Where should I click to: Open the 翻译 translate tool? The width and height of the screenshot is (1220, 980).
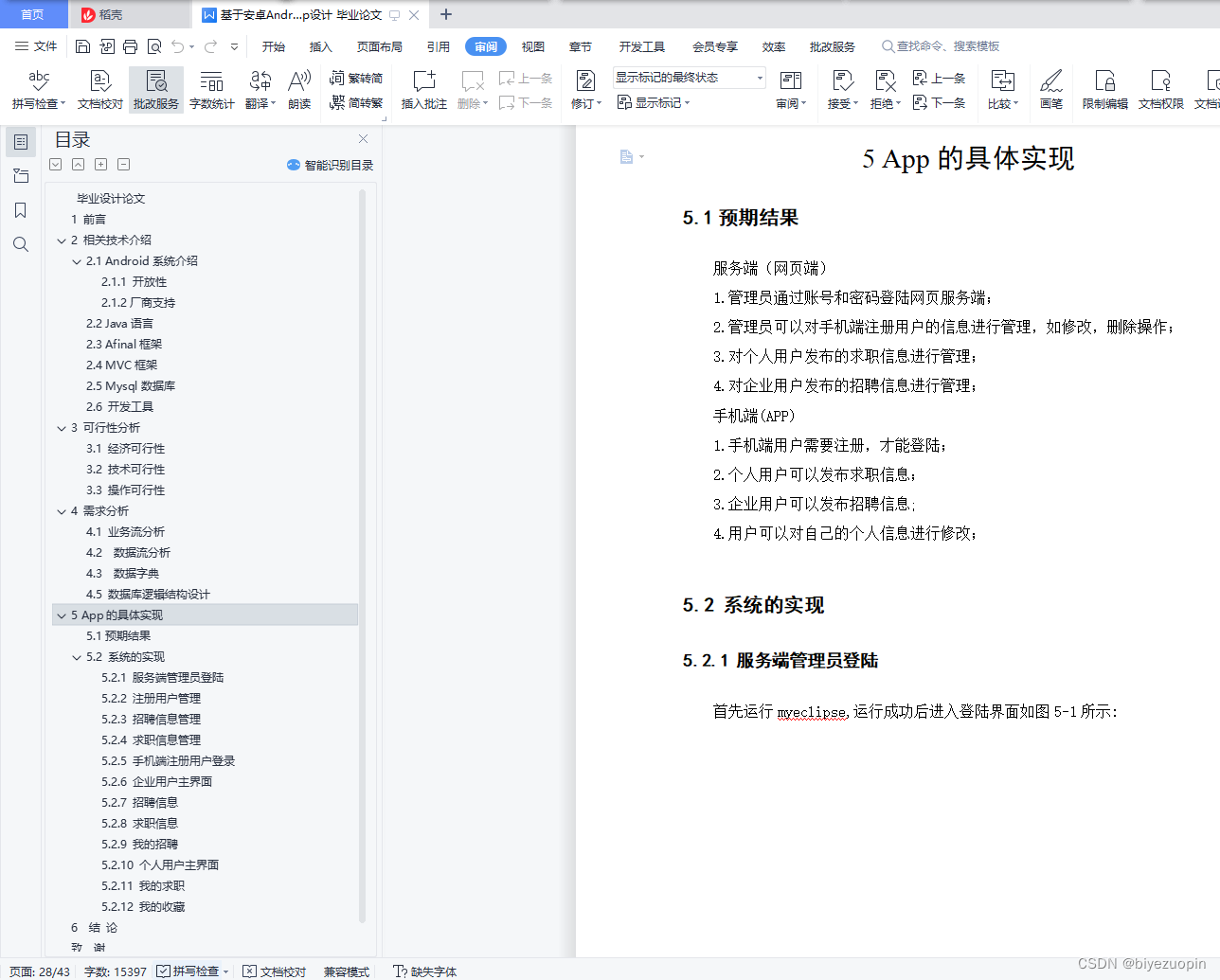pos(260,90)
